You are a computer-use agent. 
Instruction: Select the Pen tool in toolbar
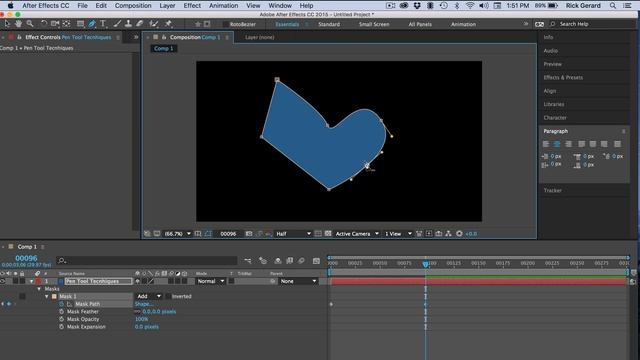tap(92, 24)
